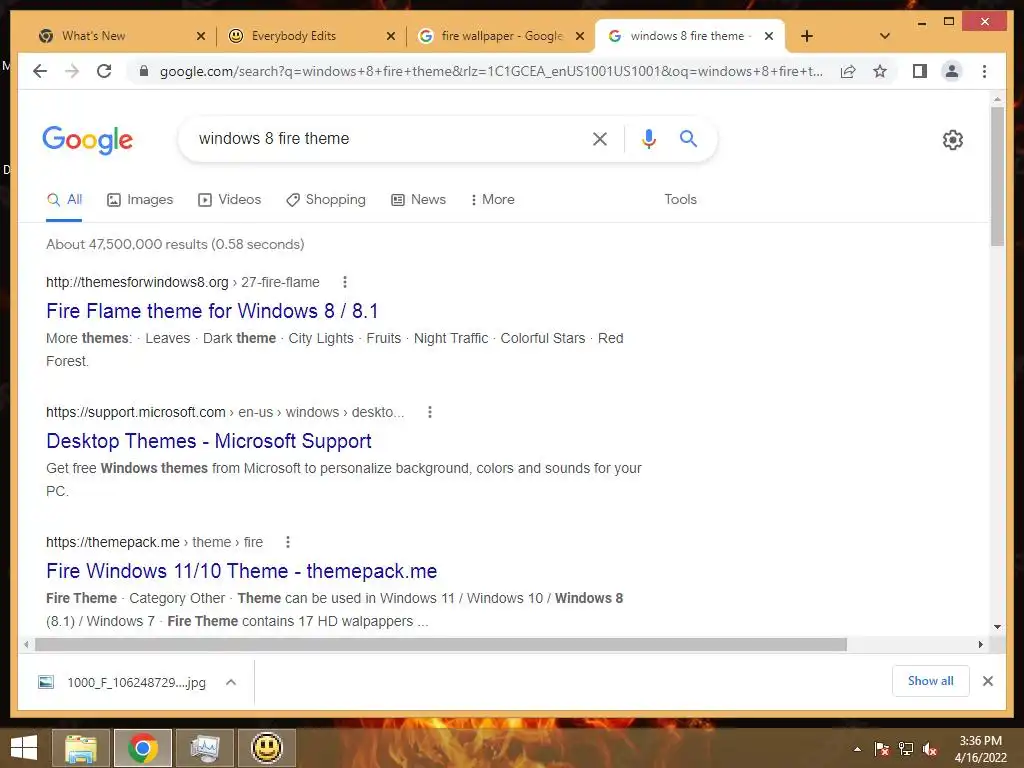Expand download item options chevron
This screenshot has width=1024, height=768.
click(231, 682)
